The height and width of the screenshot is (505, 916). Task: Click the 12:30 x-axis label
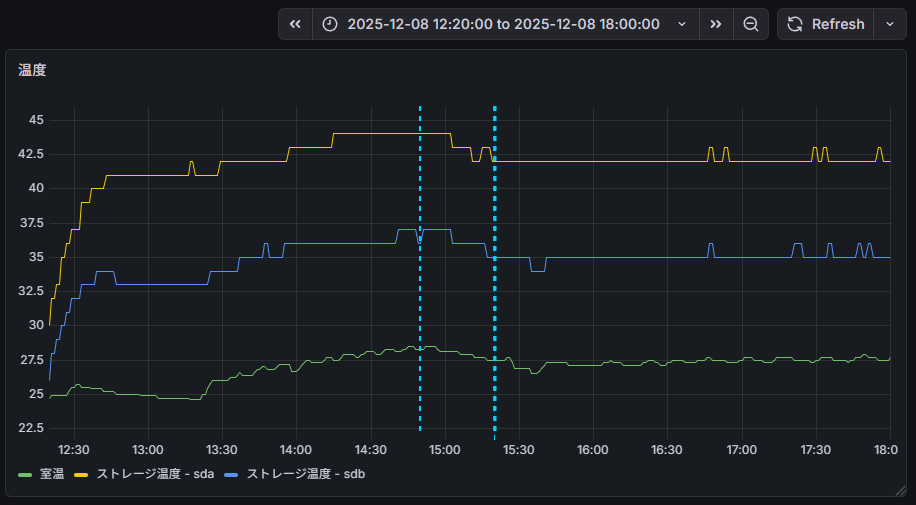click(74, 449)
